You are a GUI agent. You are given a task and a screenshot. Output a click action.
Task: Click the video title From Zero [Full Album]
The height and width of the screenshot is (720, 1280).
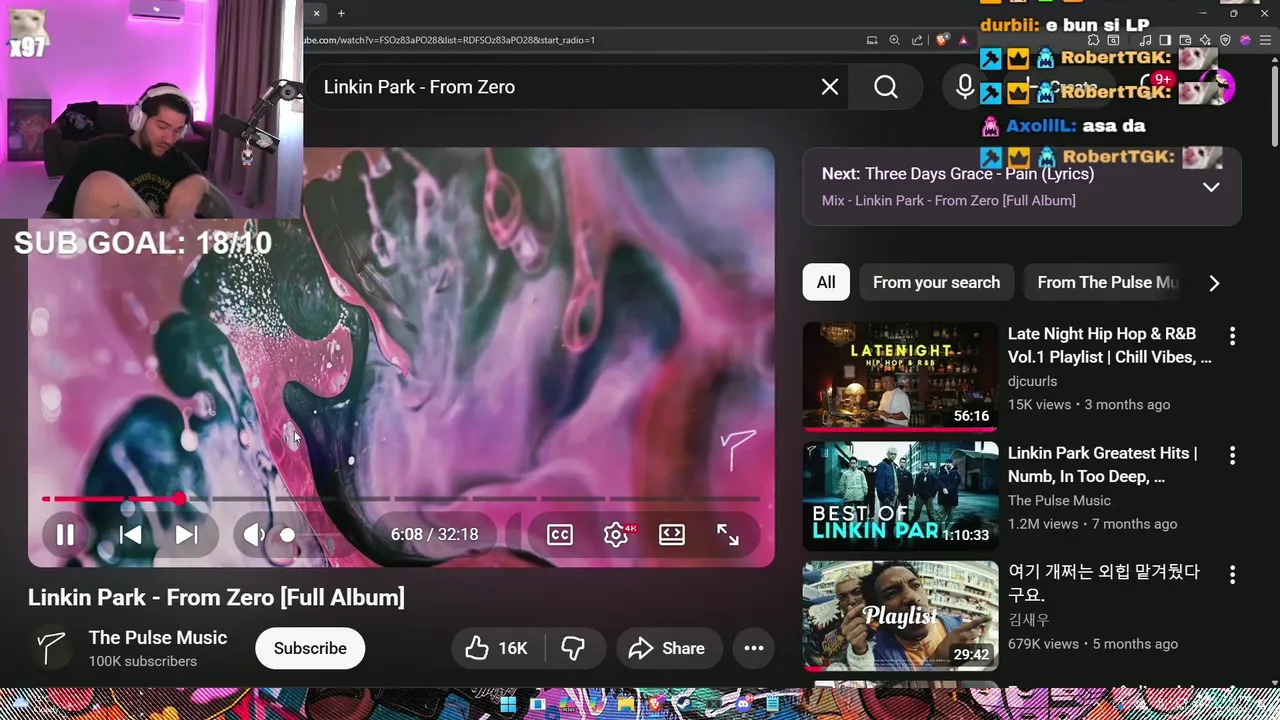(x=216, y=598)
